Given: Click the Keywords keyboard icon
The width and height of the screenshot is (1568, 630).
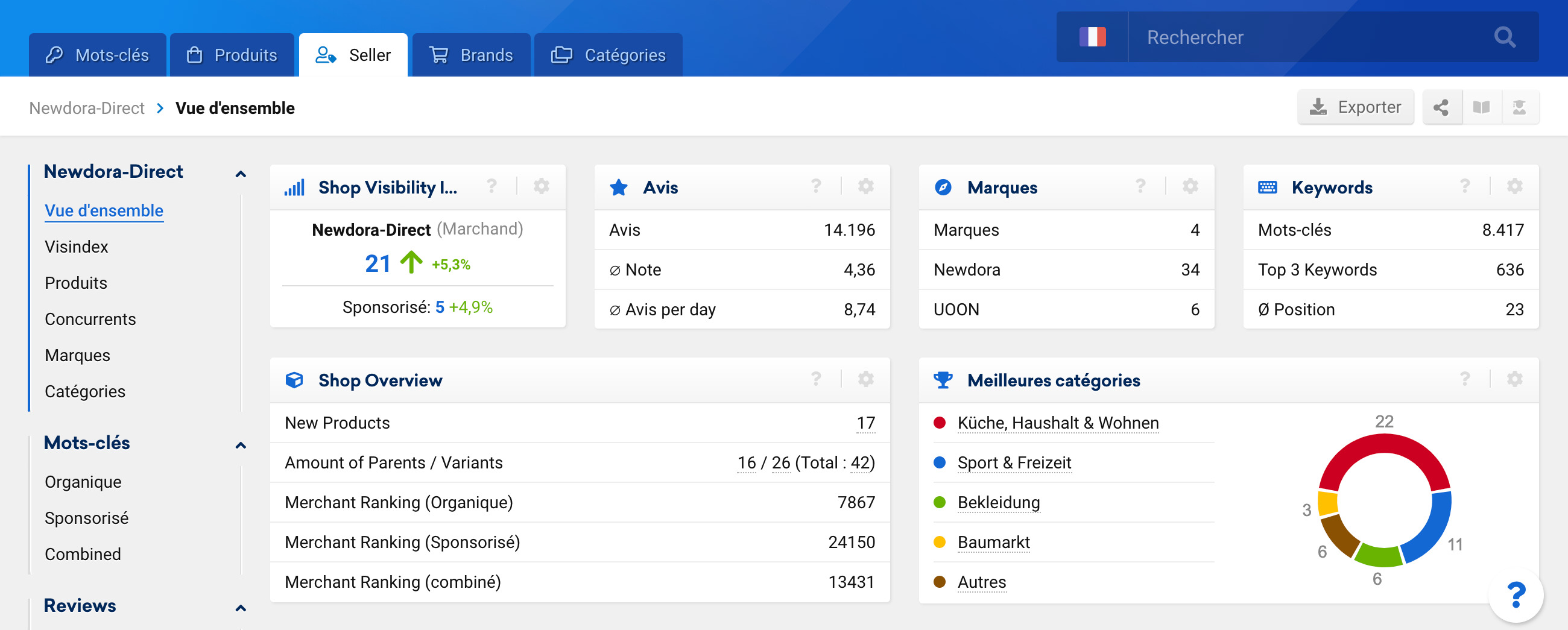Looking at the screenshot, I should click(1267, 187).
